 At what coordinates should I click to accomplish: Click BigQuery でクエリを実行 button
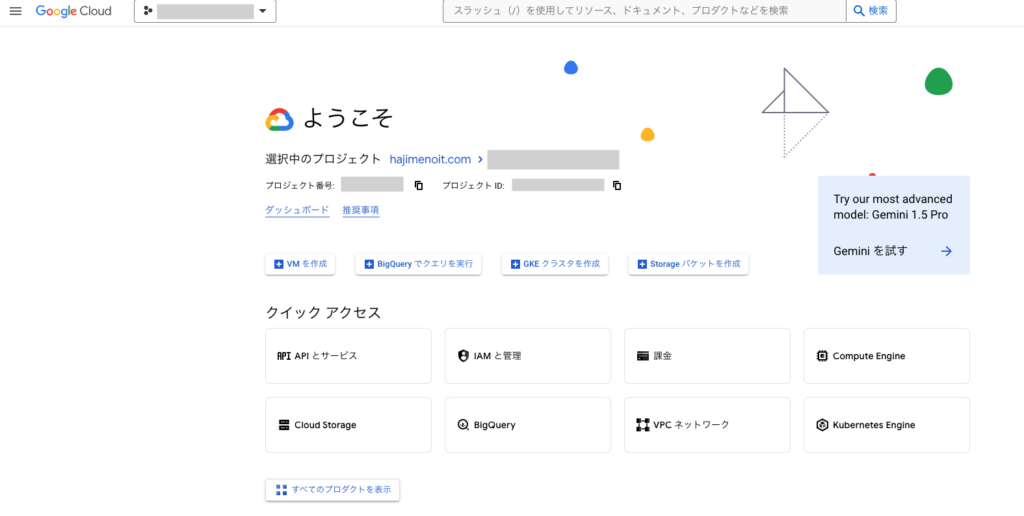coord(418,264)
